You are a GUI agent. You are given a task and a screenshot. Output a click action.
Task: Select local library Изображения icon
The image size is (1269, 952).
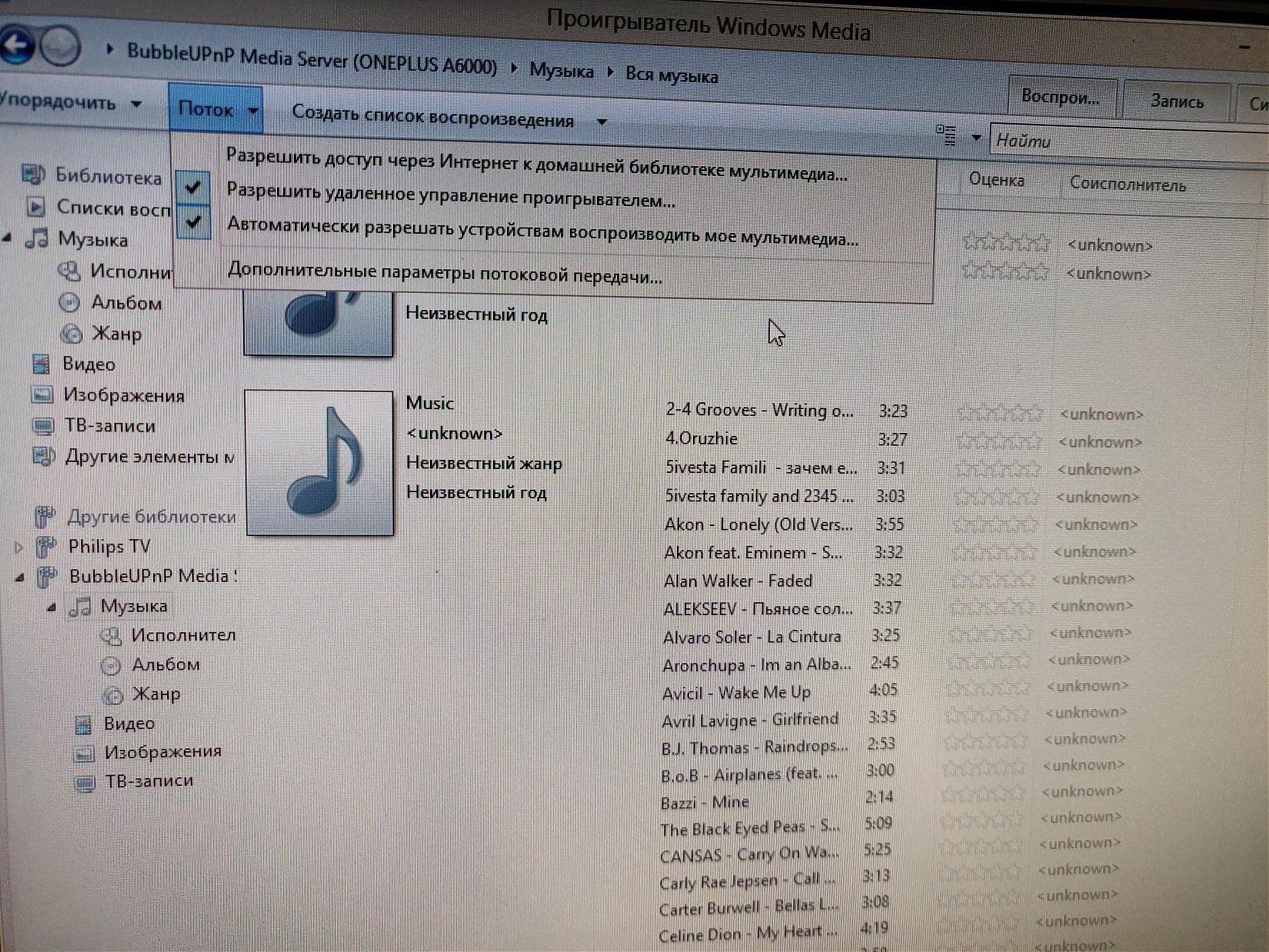(42, 394)
